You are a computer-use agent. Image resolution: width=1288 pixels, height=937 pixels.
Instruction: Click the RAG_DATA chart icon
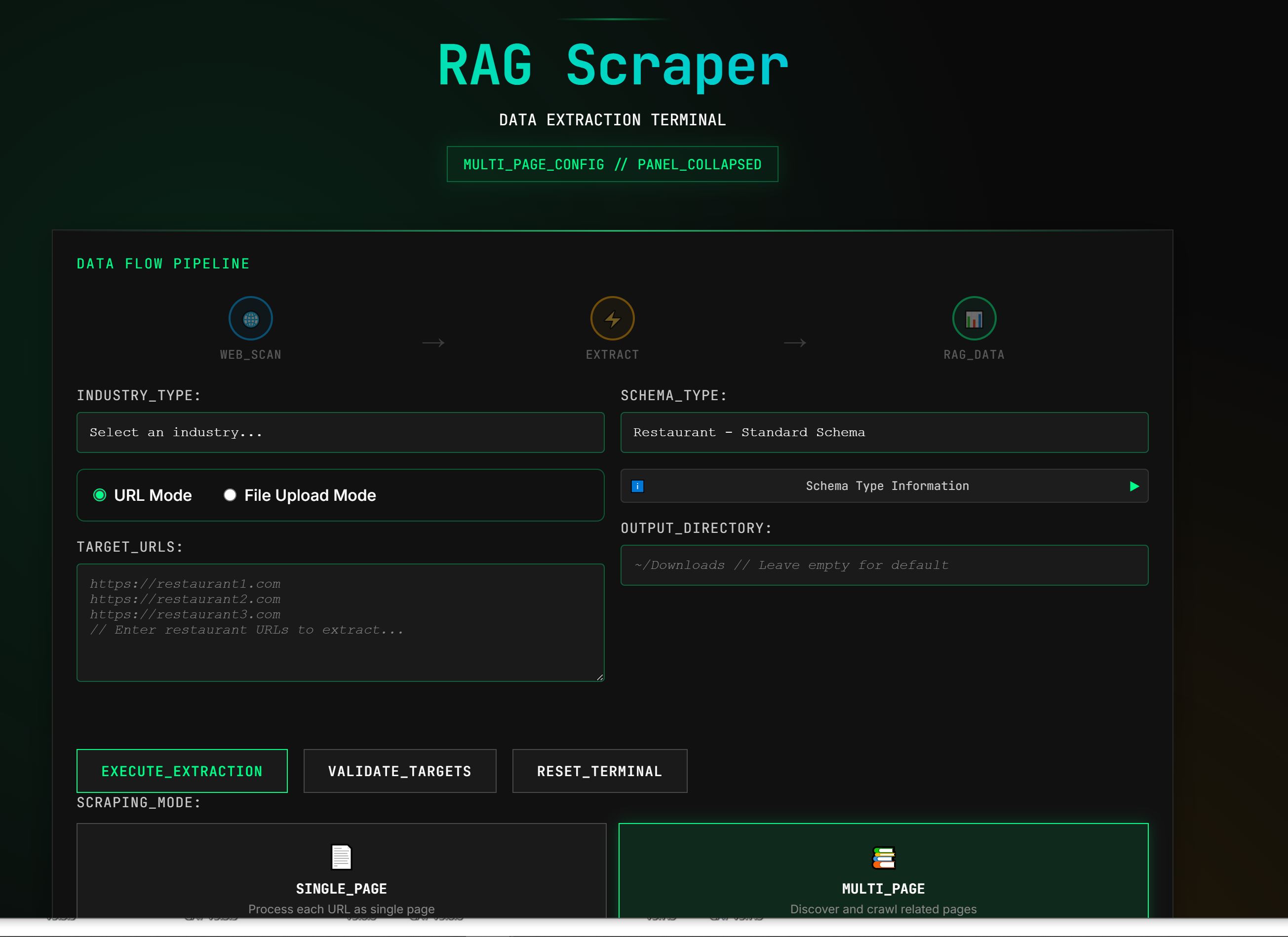click(974, 318)
